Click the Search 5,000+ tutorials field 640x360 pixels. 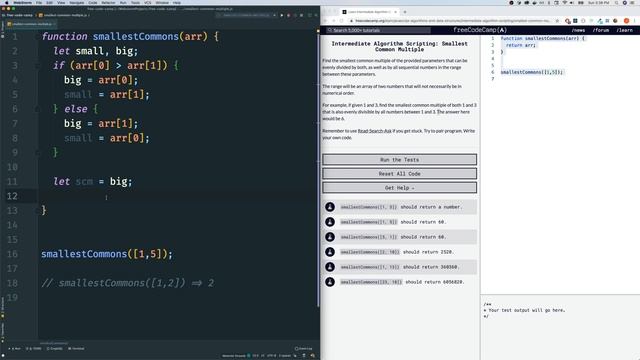tap(378, 30)
